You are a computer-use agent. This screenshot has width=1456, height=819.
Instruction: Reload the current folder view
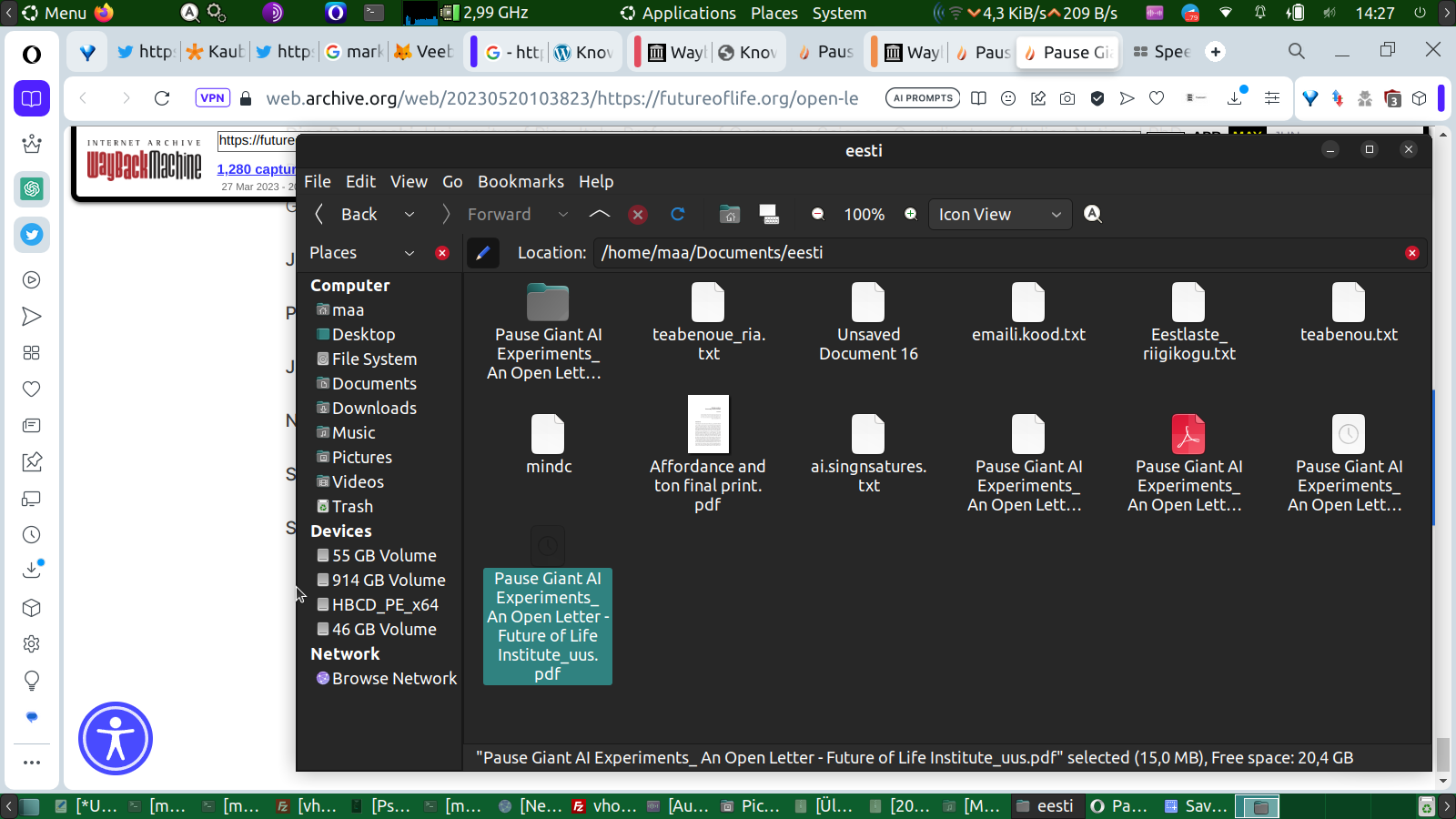coord(677,214)
